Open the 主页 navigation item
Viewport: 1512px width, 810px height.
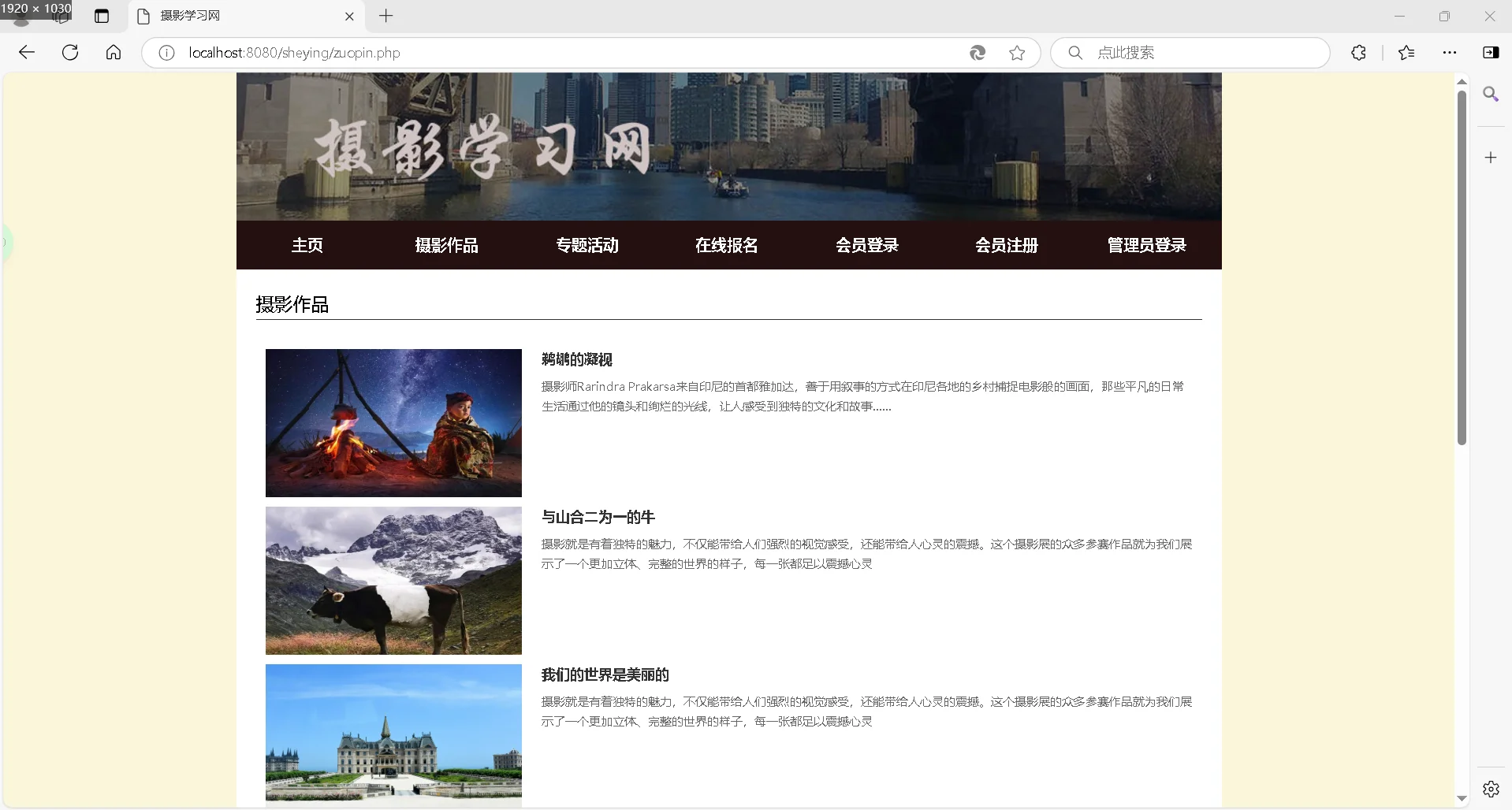coord(307,245)
